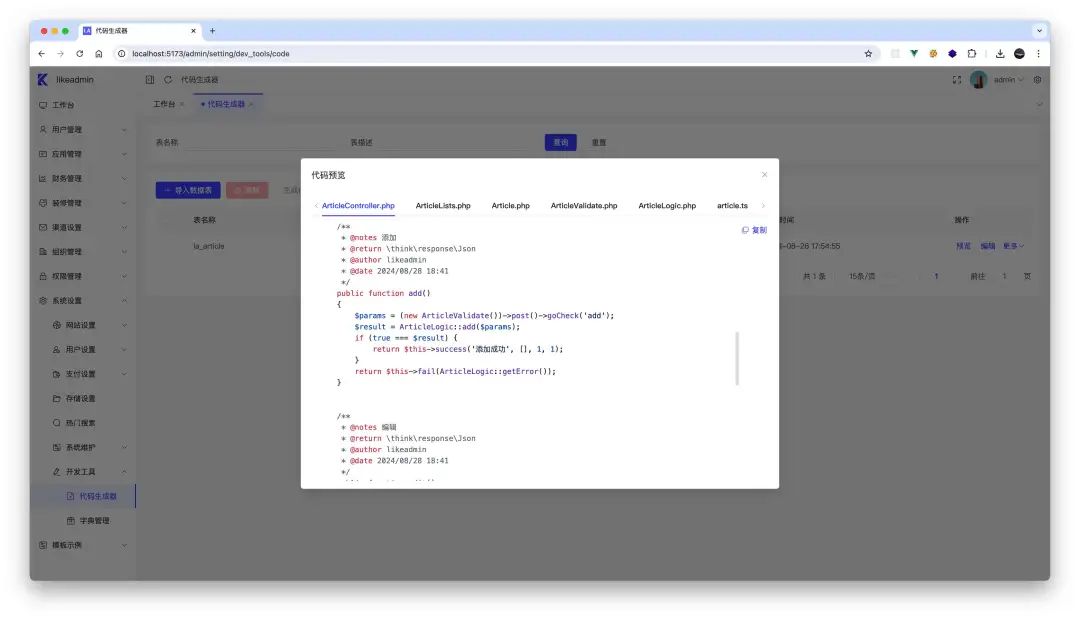Click the 用户管理 user icon in sidebar
The height and width of the screenshot is (620, 1080).
(43, 130)
